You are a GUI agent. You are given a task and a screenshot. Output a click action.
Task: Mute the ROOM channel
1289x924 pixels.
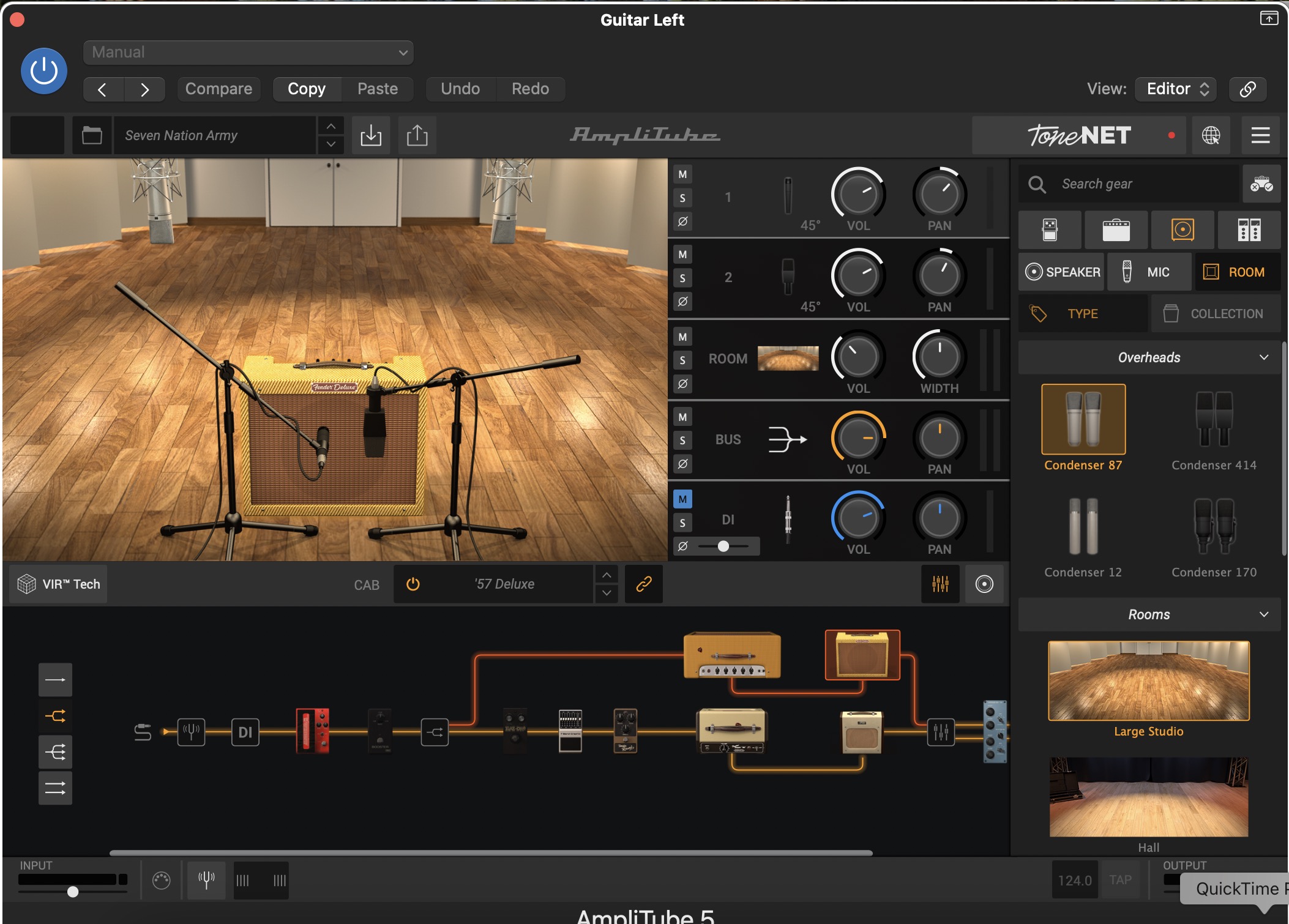[682, 337]
